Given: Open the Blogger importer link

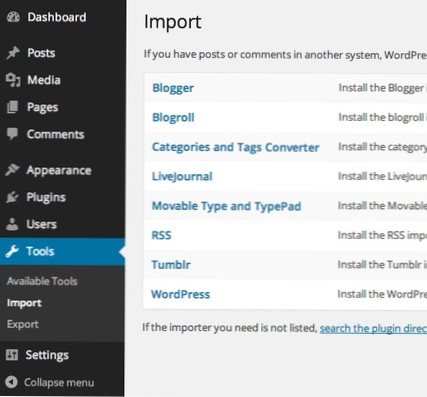Looking at the screenshot, I should click(x=173, y=88).
